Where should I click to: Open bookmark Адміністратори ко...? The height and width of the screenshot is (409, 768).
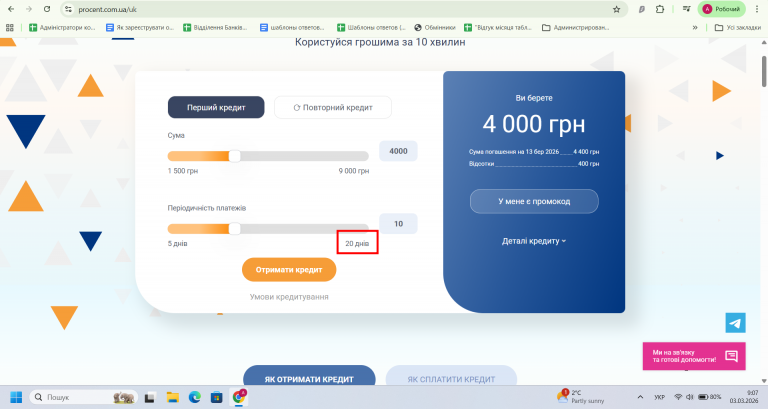pos(62,27)
